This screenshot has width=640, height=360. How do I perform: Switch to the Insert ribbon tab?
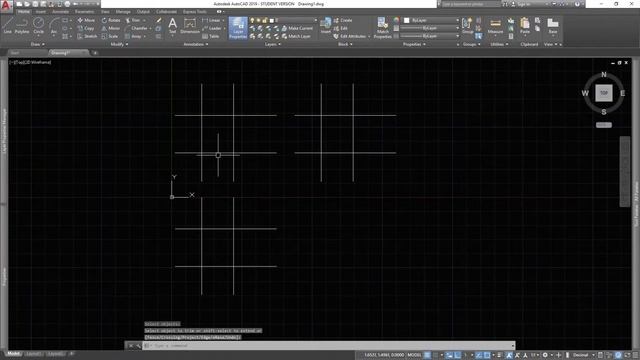tap(40, 11)
